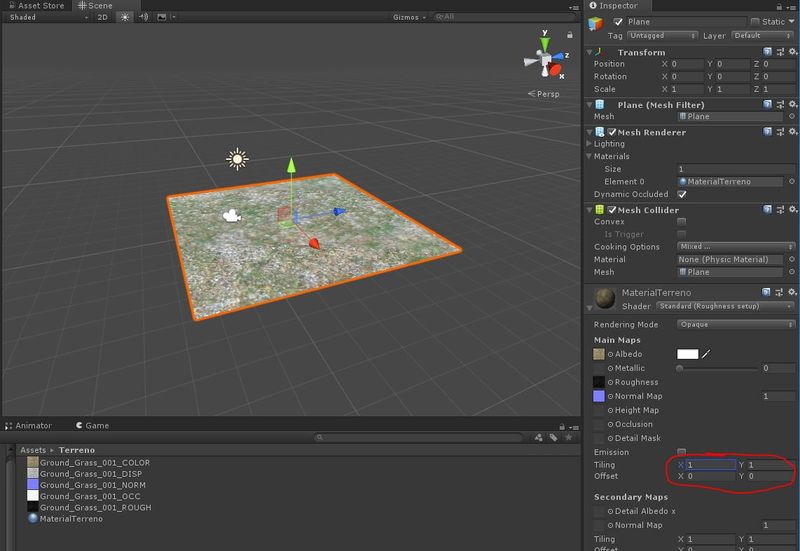Image resolution: width=800 pixels, height=551 pixels.
Task: Switch to the Animator tab
Action: pos(29,425)
